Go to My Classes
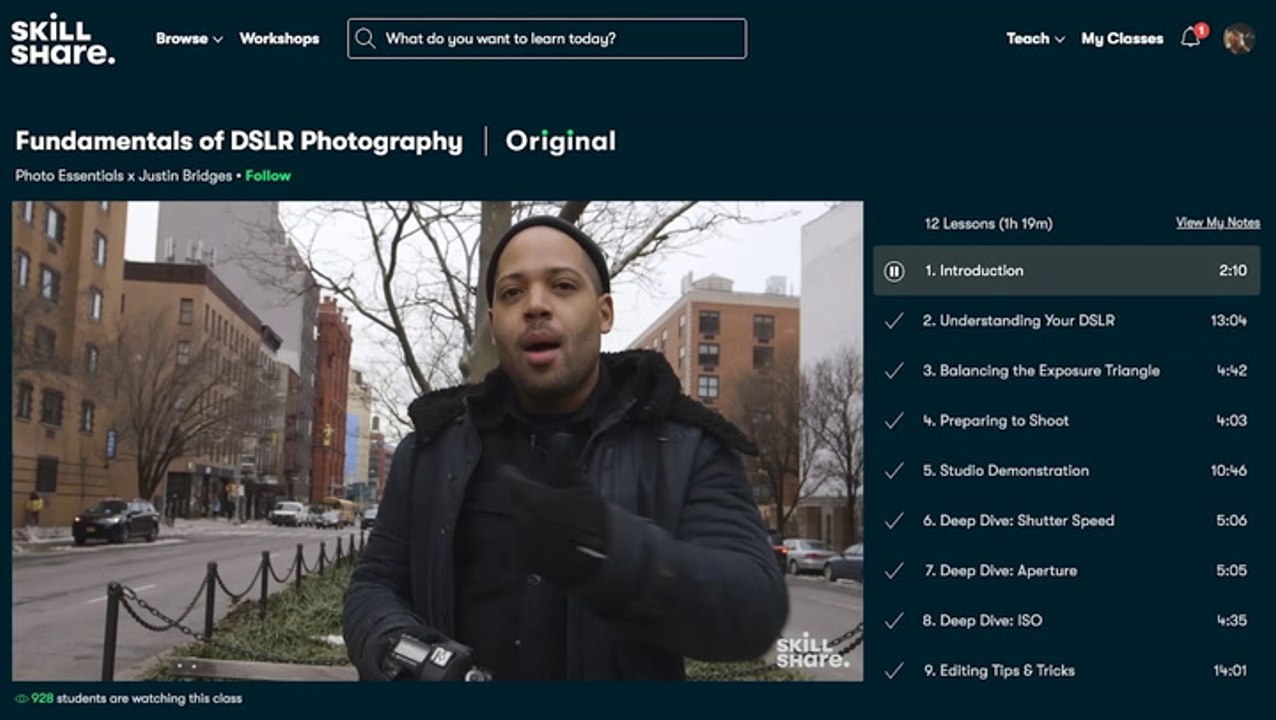The height and width of the screenshot is (720, 1276). pyautogui.click(x=1122, y=39)
